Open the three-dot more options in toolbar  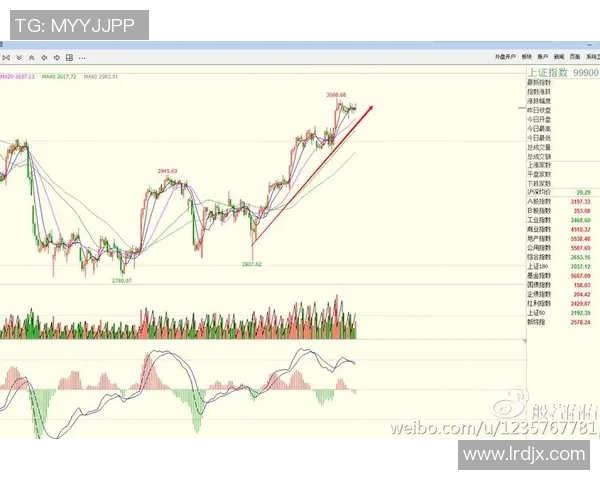point(82,58)
